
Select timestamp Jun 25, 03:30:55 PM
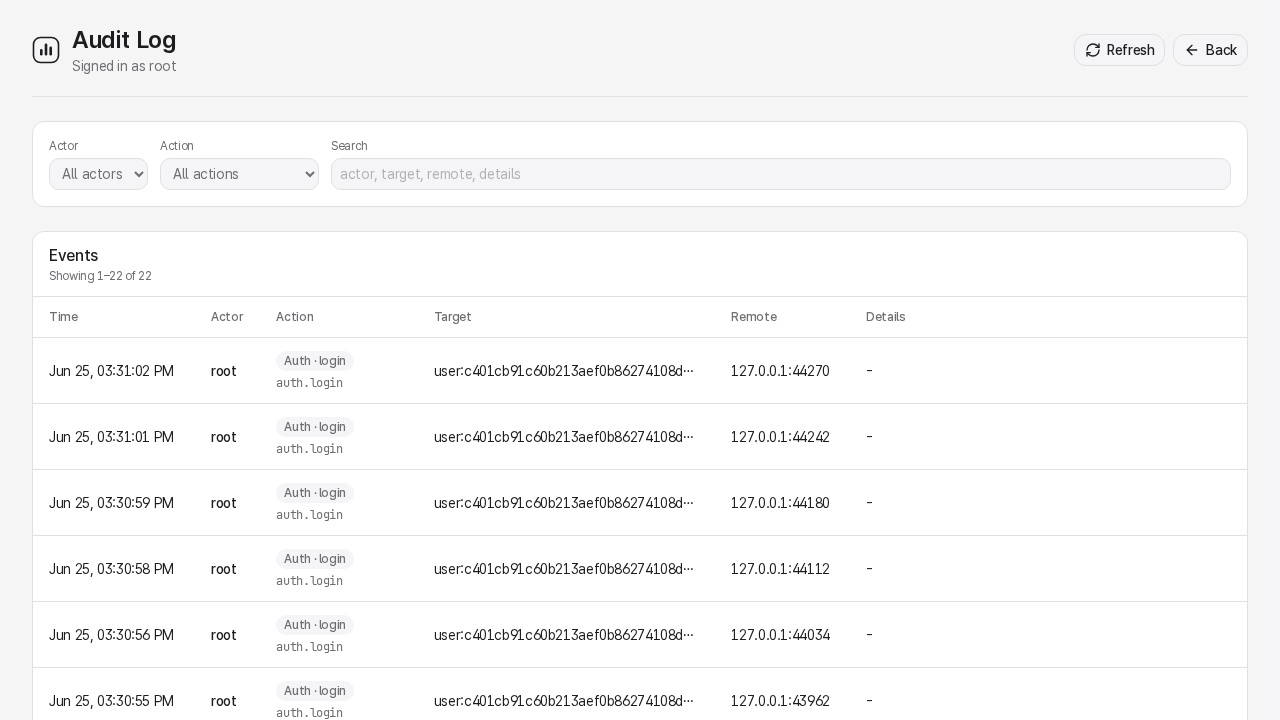tap(111, 701)
